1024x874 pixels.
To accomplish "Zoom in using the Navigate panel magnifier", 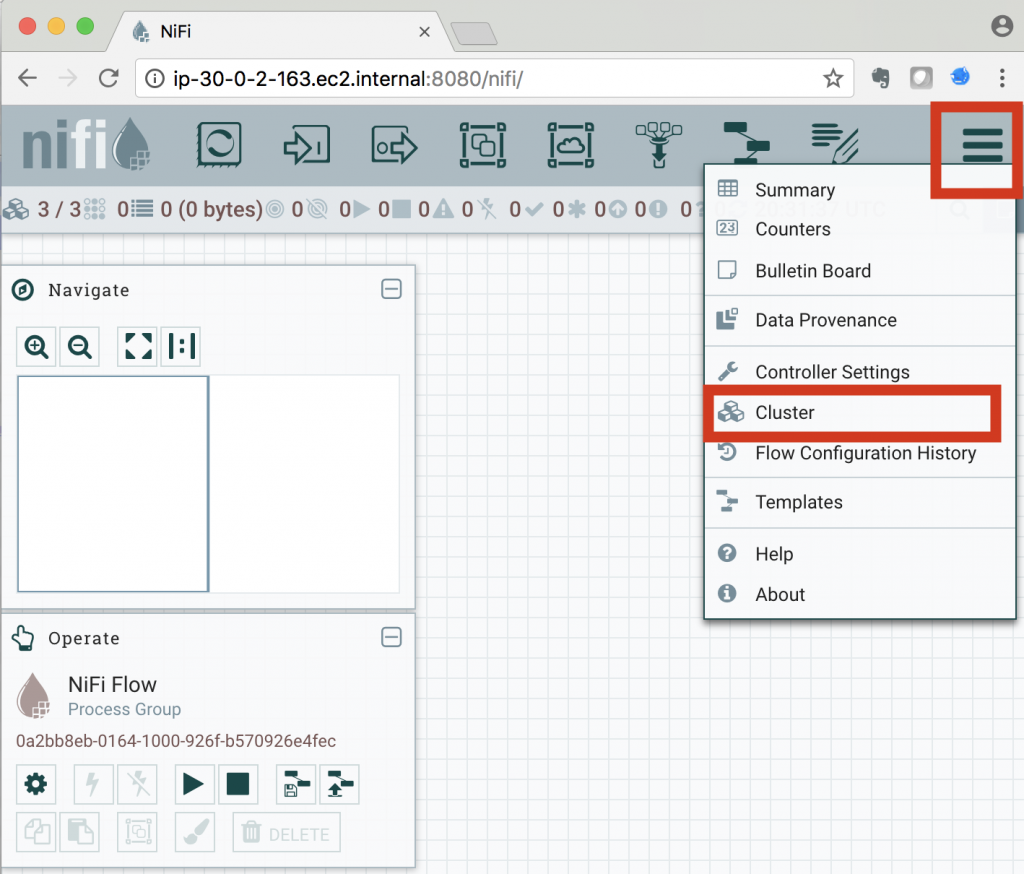I will pyautogui.click(x=36, y=347).
